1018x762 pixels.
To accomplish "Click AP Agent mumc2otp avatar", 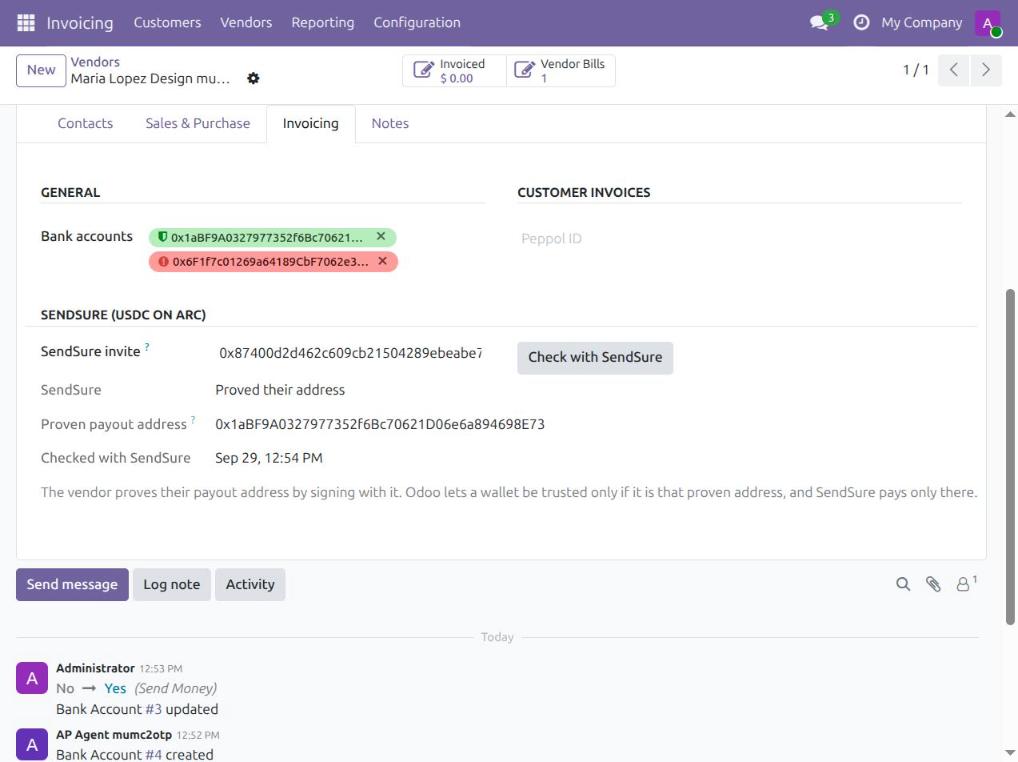I will tap(32, 744).
